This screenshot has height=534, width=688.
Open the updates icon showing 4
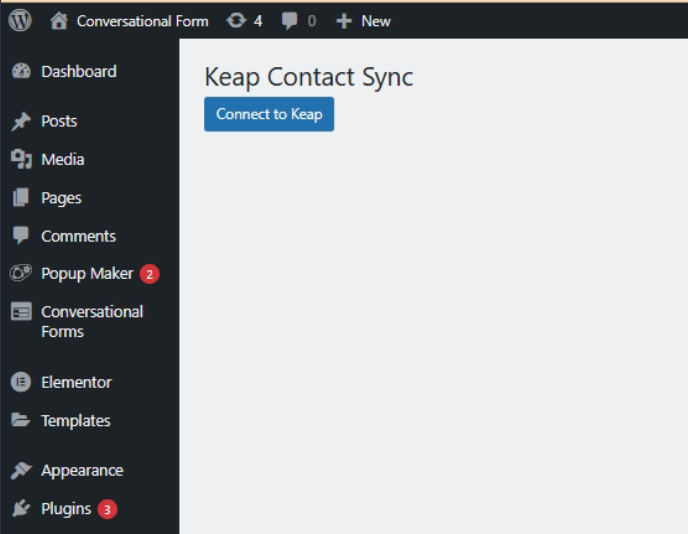click(x=236, y=20)
